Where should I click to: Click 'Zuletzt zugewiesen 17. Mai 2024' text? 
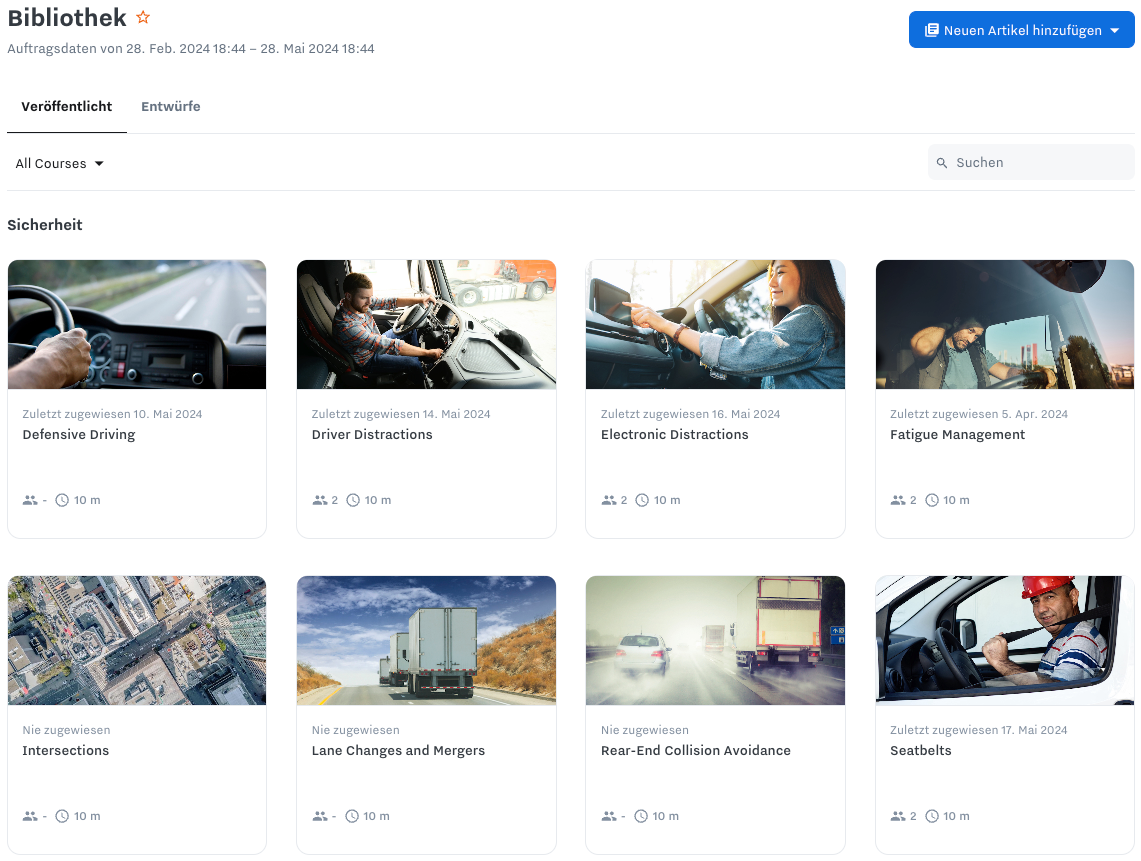click(979, 730)
